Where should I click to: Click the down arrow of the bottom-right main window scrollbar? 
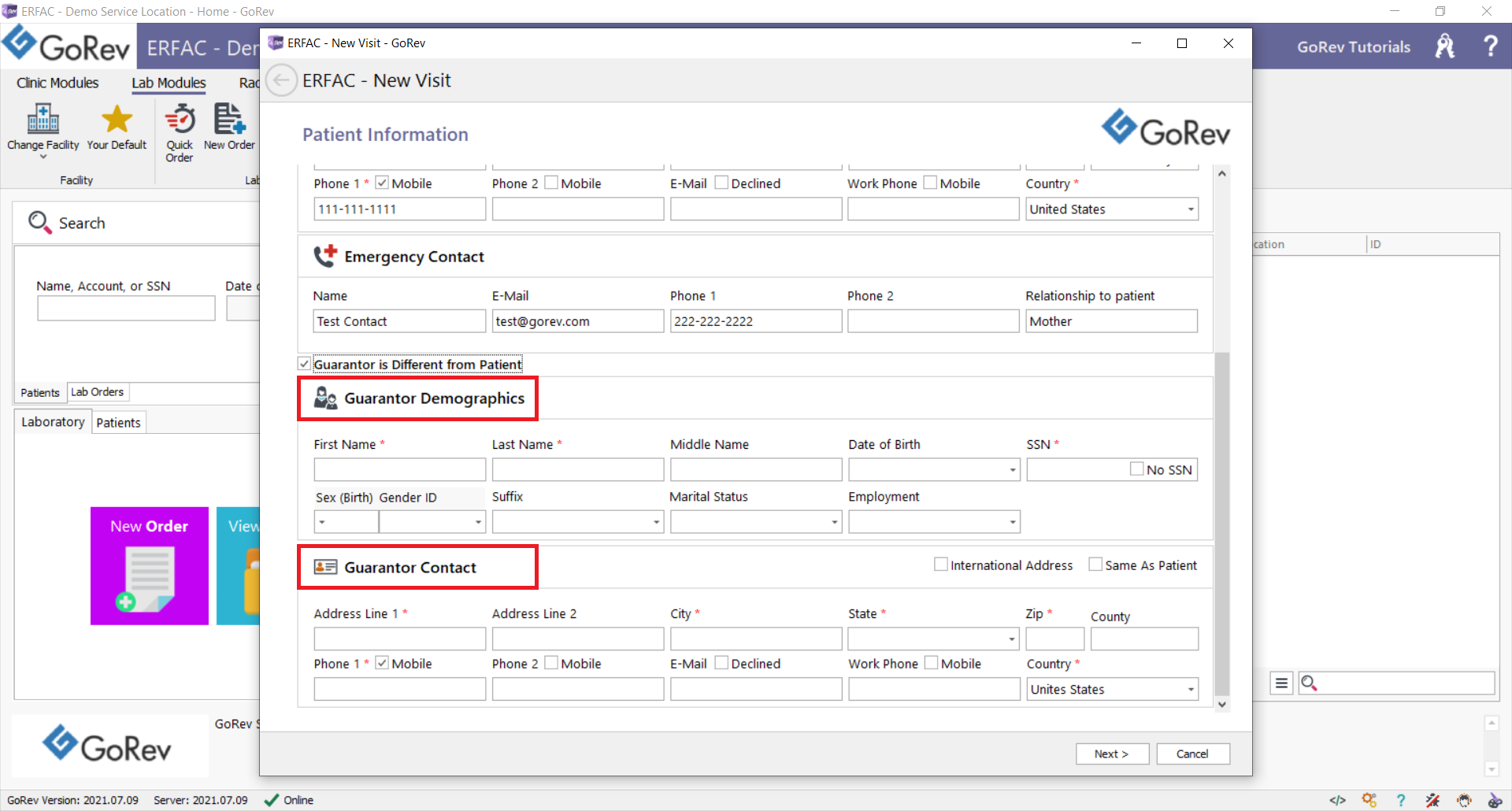pos(1491,768)
